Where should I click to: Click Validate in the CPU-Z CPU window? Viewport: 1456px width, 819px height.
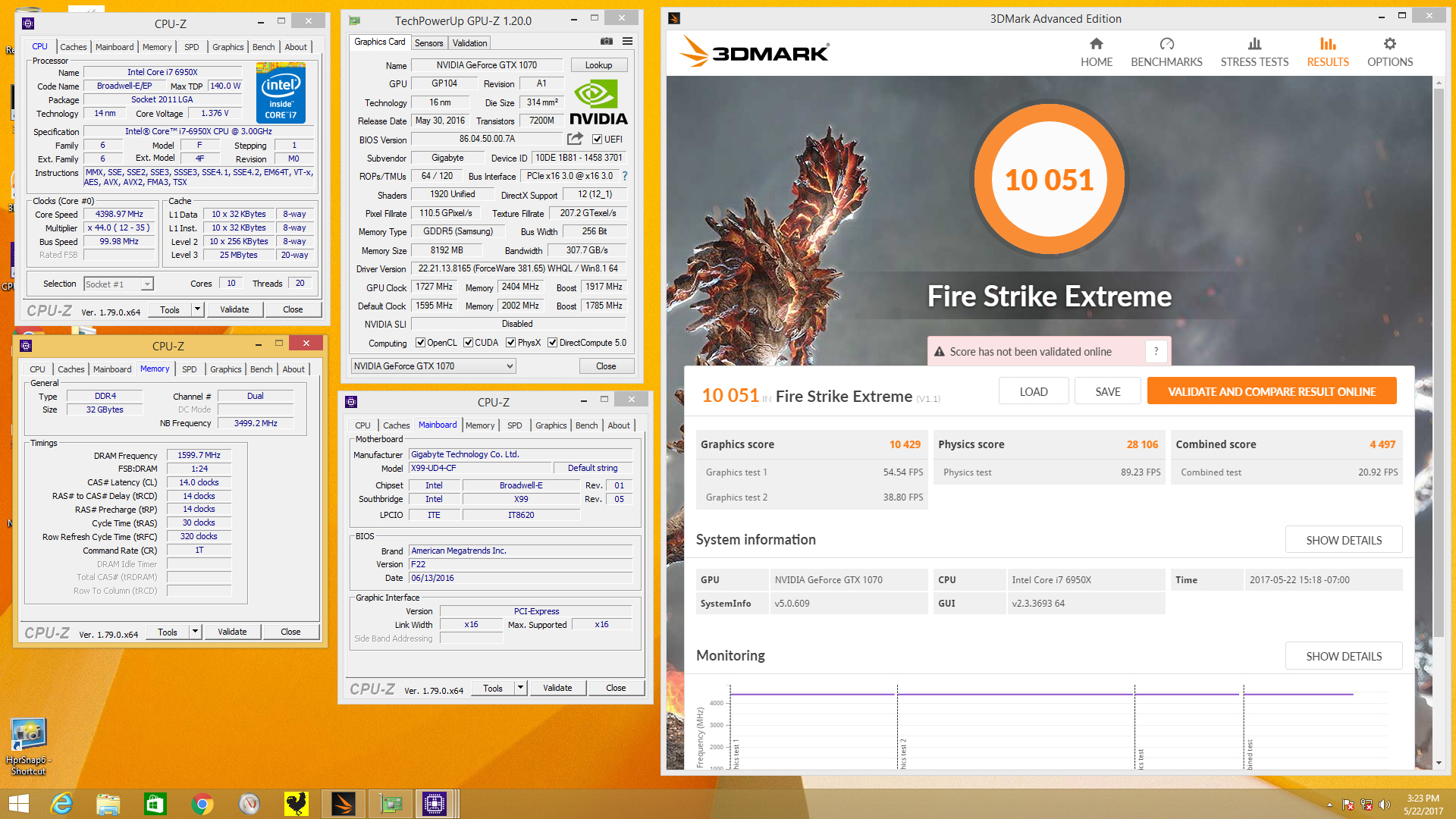point(234,309)
